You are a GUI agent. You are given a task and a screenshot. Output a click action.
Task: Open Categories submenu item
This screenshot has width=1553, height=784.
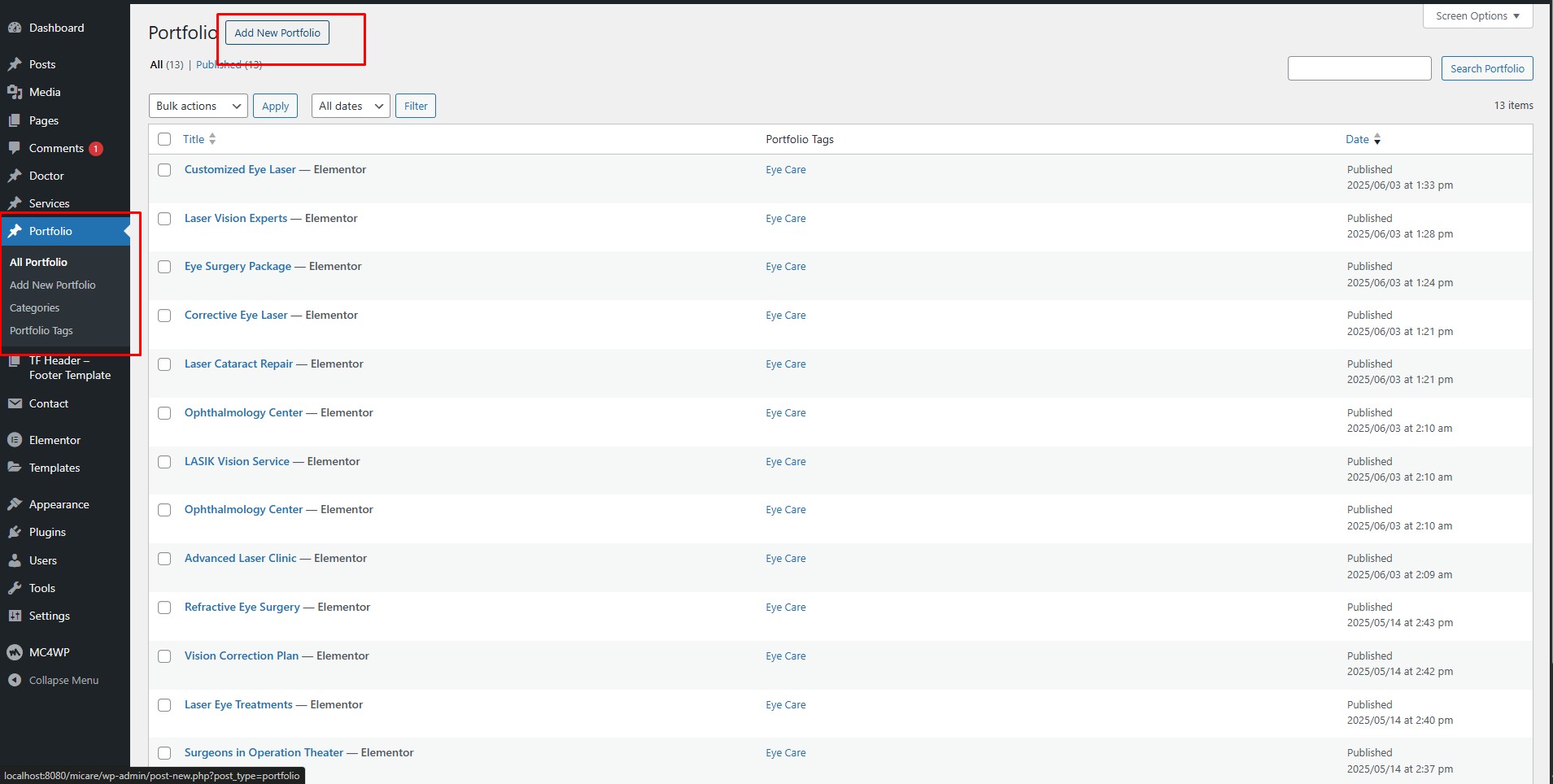(x=34, y=307)
